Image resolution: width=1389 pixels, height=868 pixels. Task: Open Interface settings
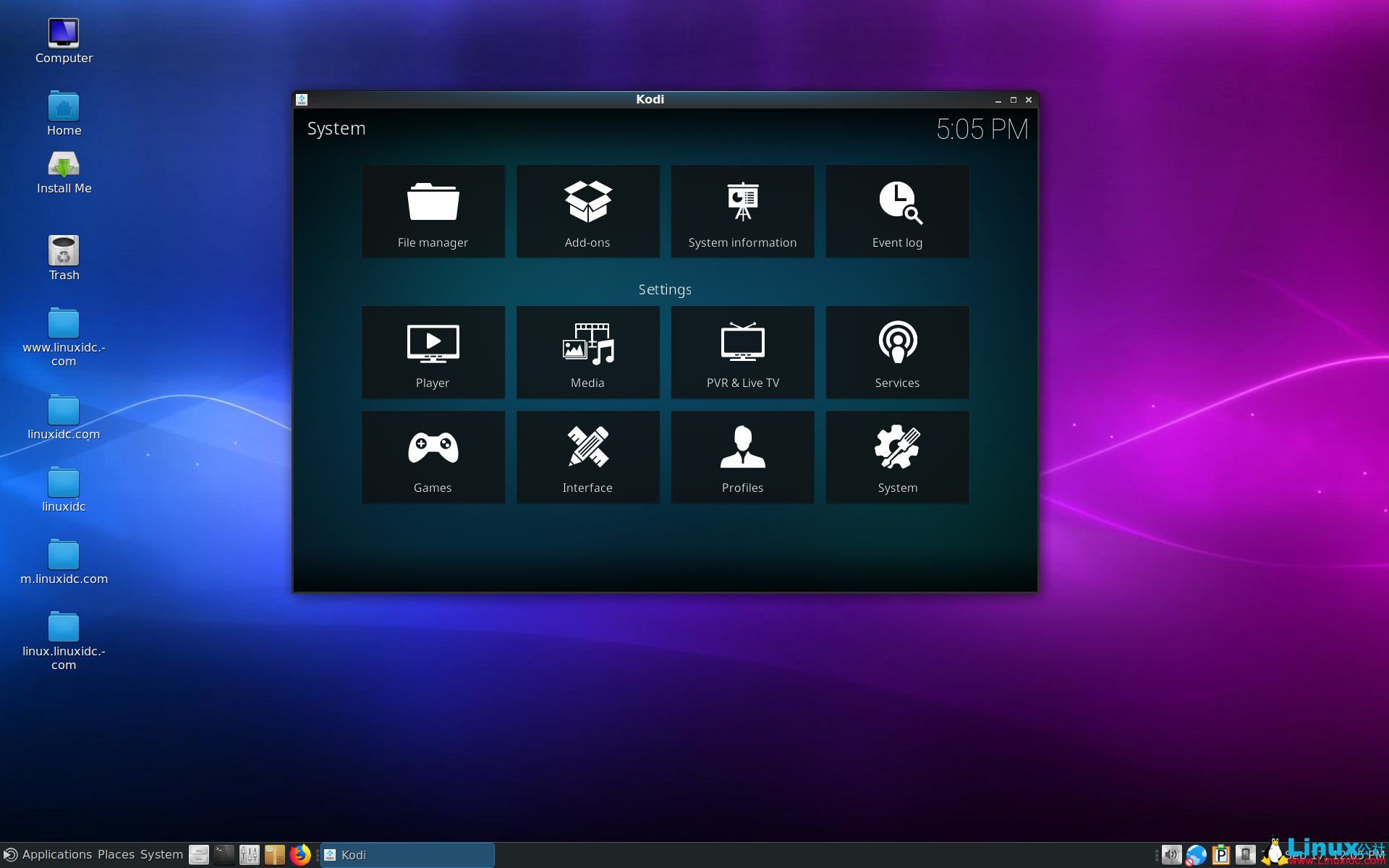click(x=587, y=456)
